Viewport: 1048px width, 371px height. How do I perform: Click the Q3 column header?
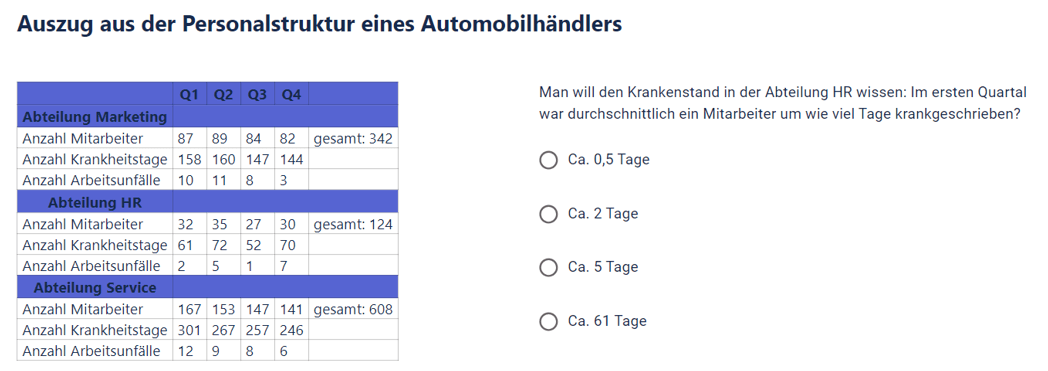click(x=258, y=96)
